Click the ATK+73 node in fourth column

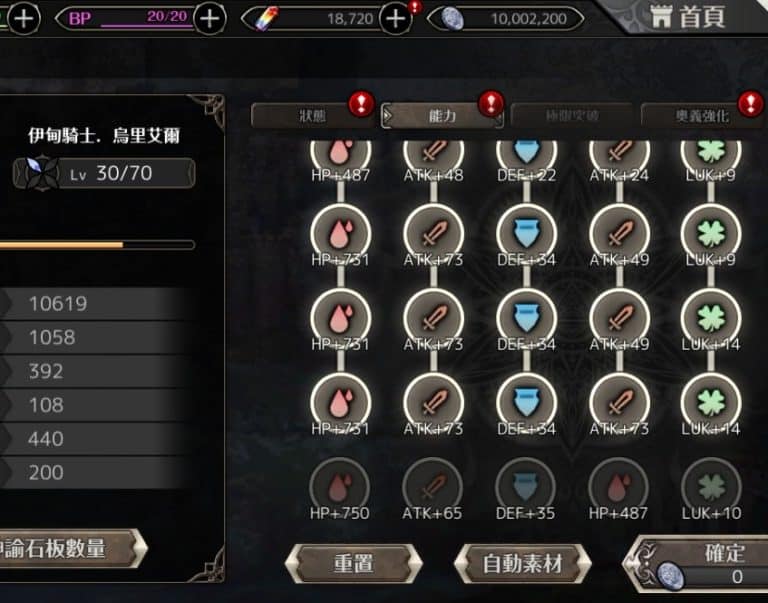point(619,403)
